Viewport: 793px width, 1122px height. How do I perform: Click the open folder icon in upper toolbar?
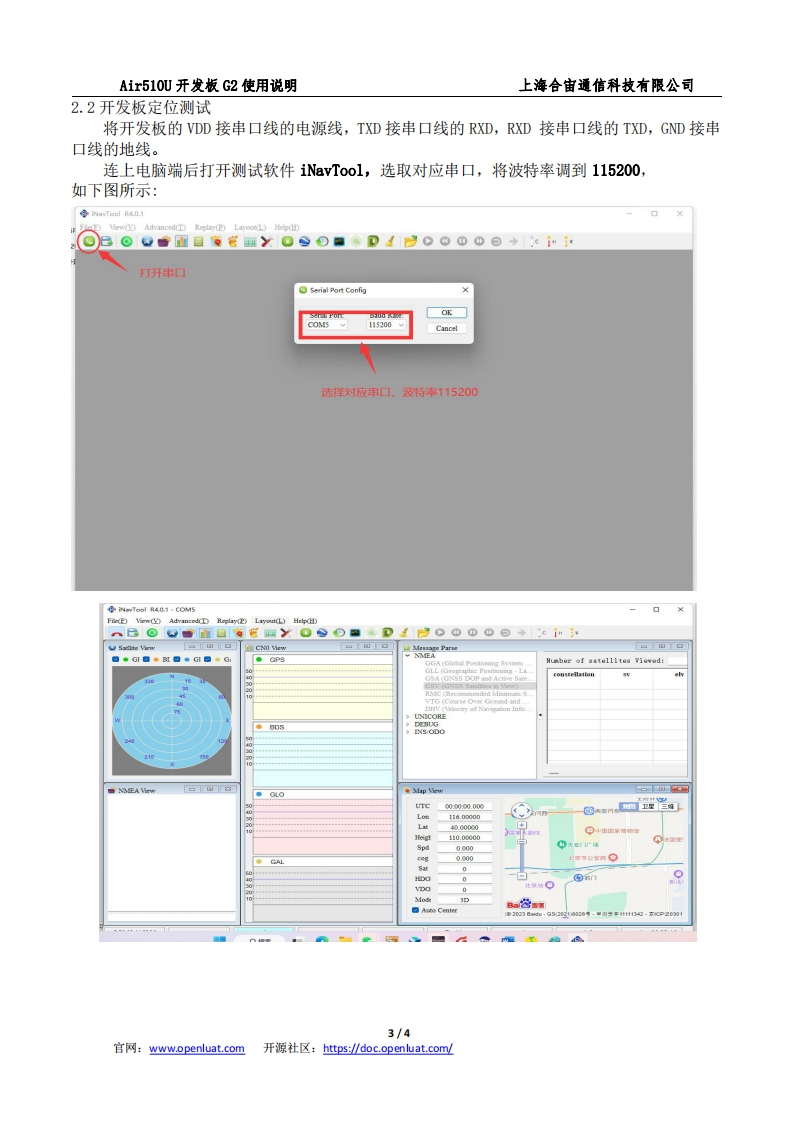(410, 241)
